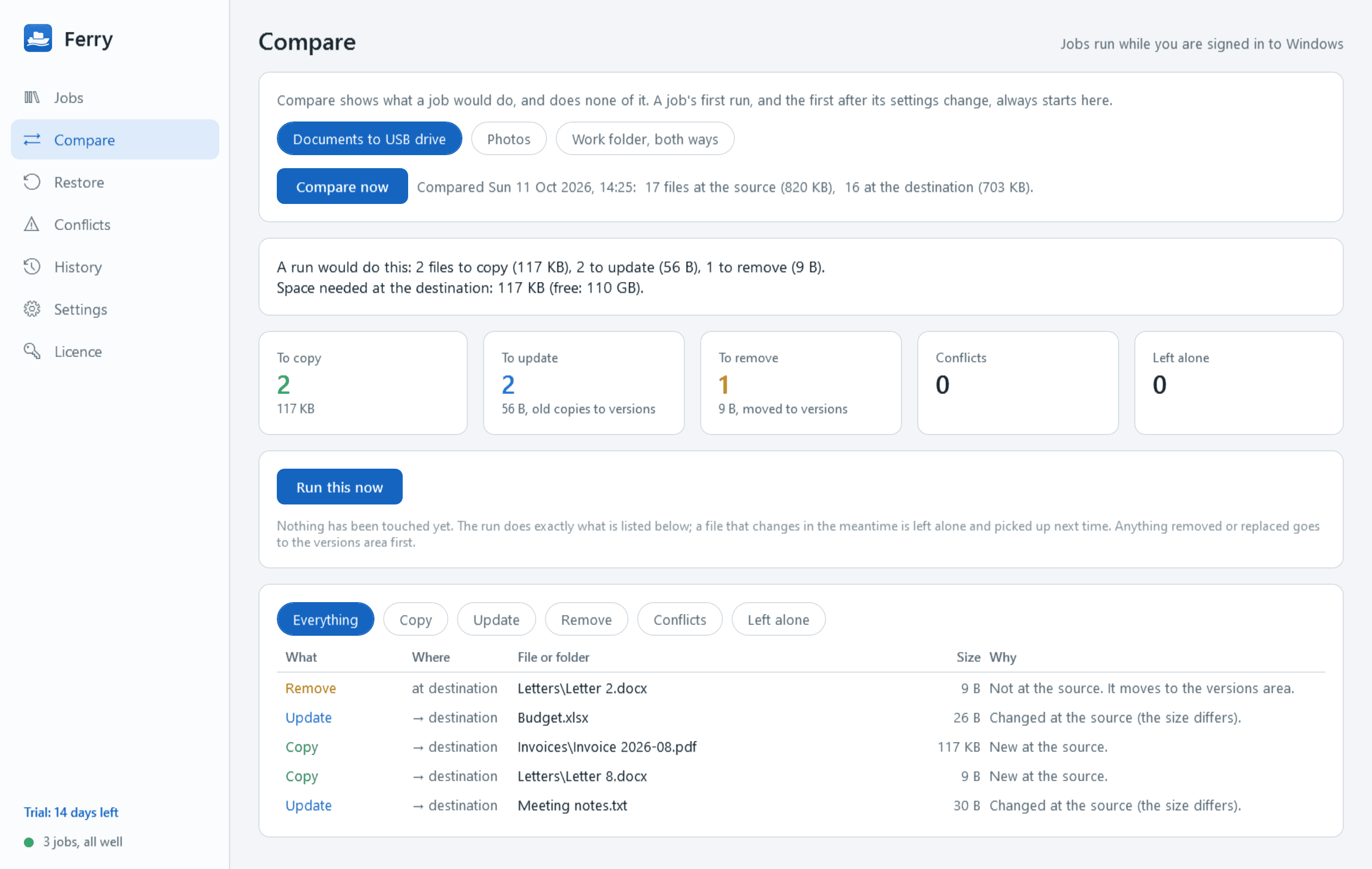
Task: Click the History clock icon
Action: [32, 266]
